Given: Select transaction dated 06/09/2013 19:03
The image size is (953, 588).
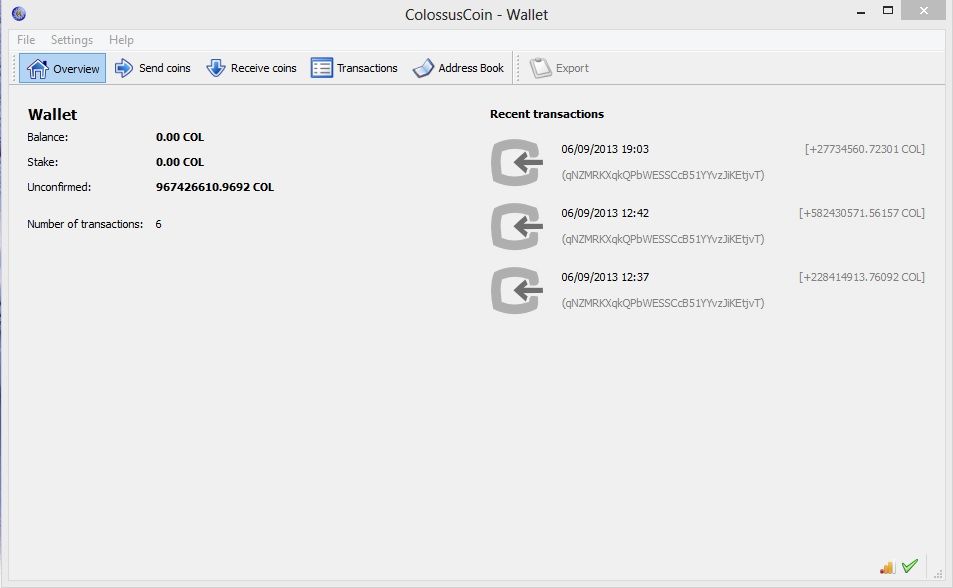Looking at the screenshot, I should click(605, 149).
